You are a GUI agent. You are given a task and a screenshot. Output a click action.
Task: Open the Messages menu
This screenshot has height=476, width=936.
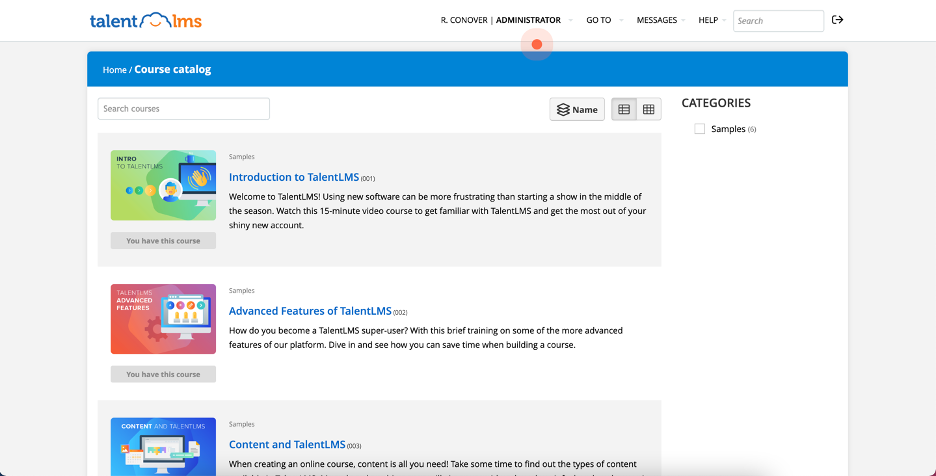pos(657,20)
